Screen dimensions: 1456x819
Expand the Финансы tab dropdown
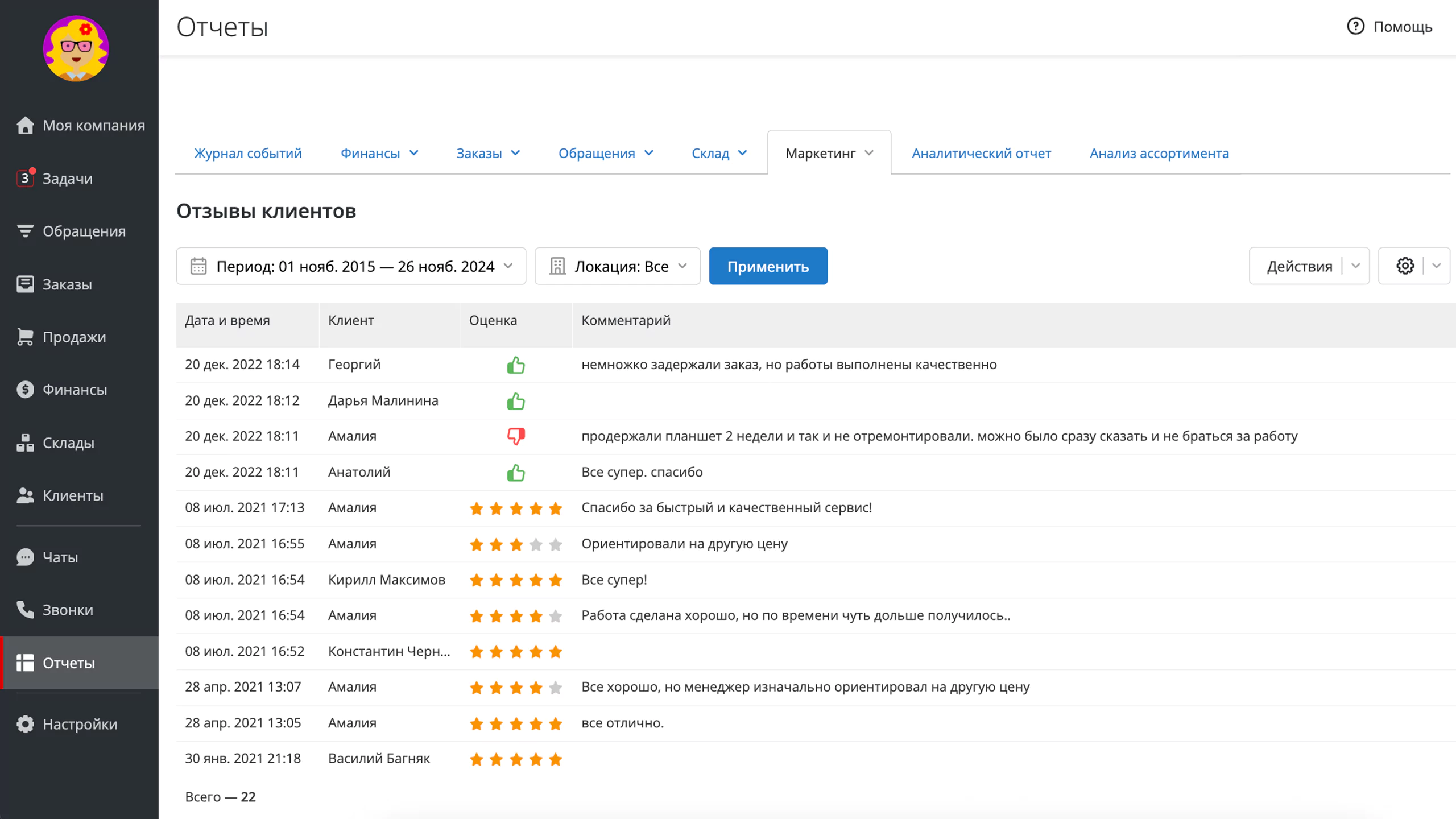coord(414,153)
